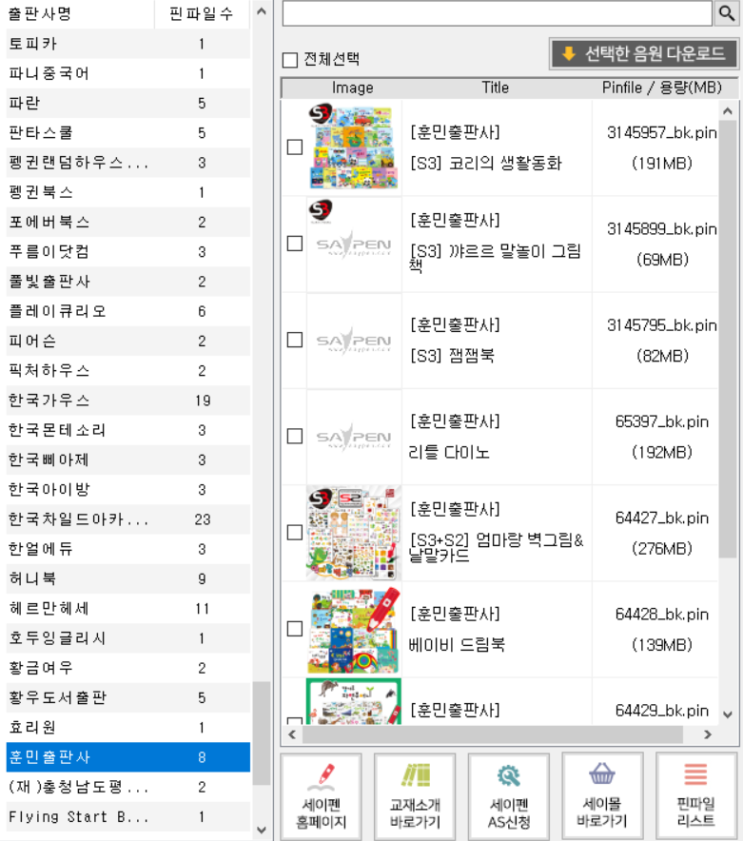
Task: Select publisher 파란
Action: tap(128, 103)
